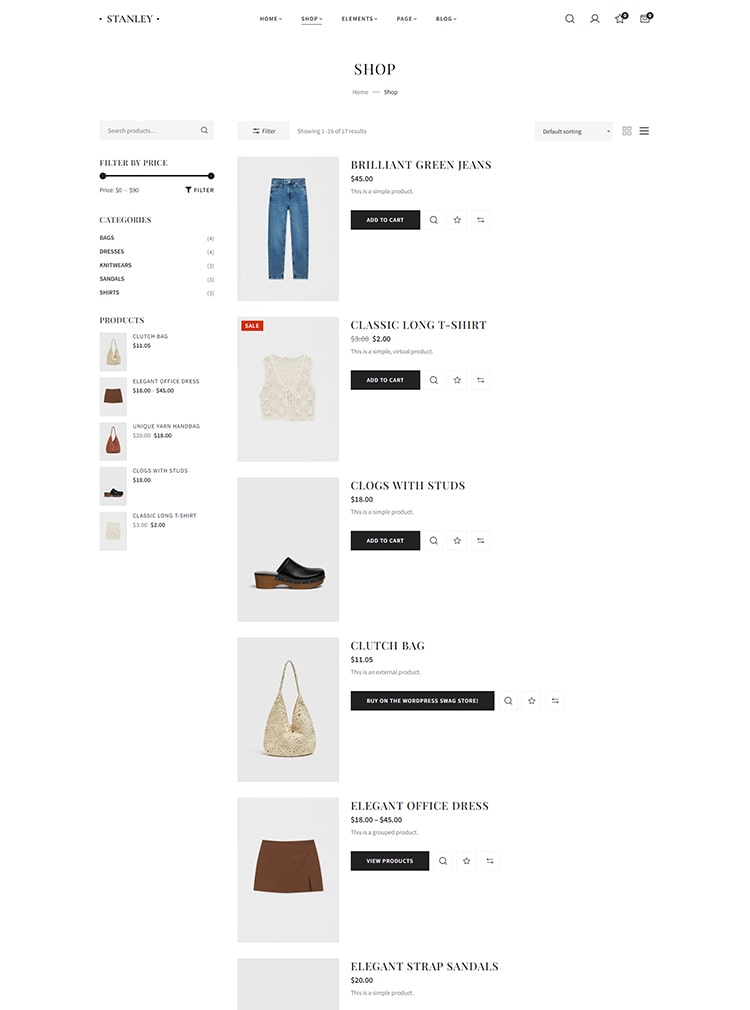Screen dimensions: 750x1010
Task: Click Buy on the WordPress Swag Store
Action: tap(422, 701)
